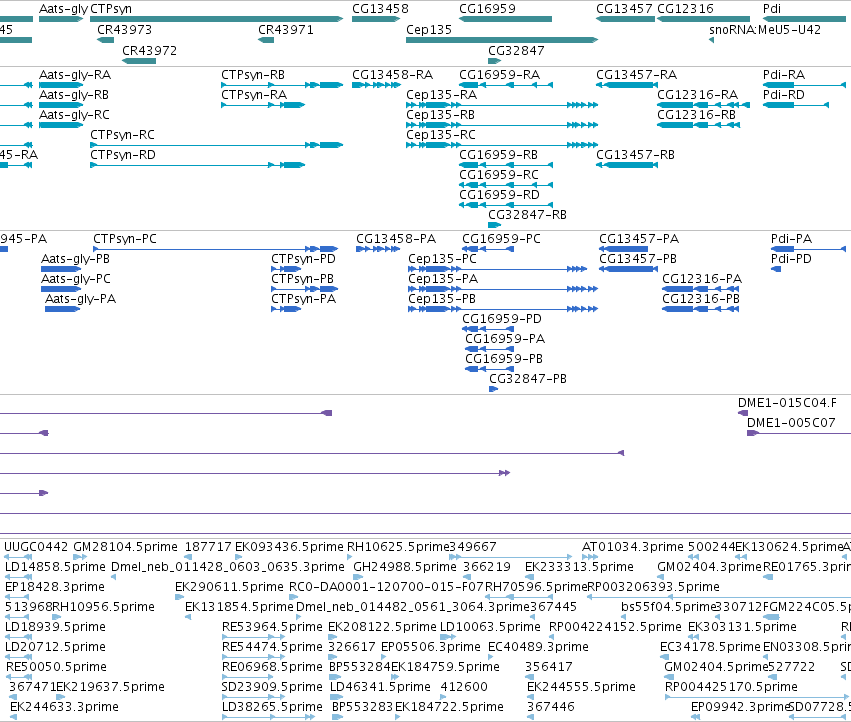Select EST EK093436.5prime
The height and width of the screenshot is (722, 851).
(289, 547)
